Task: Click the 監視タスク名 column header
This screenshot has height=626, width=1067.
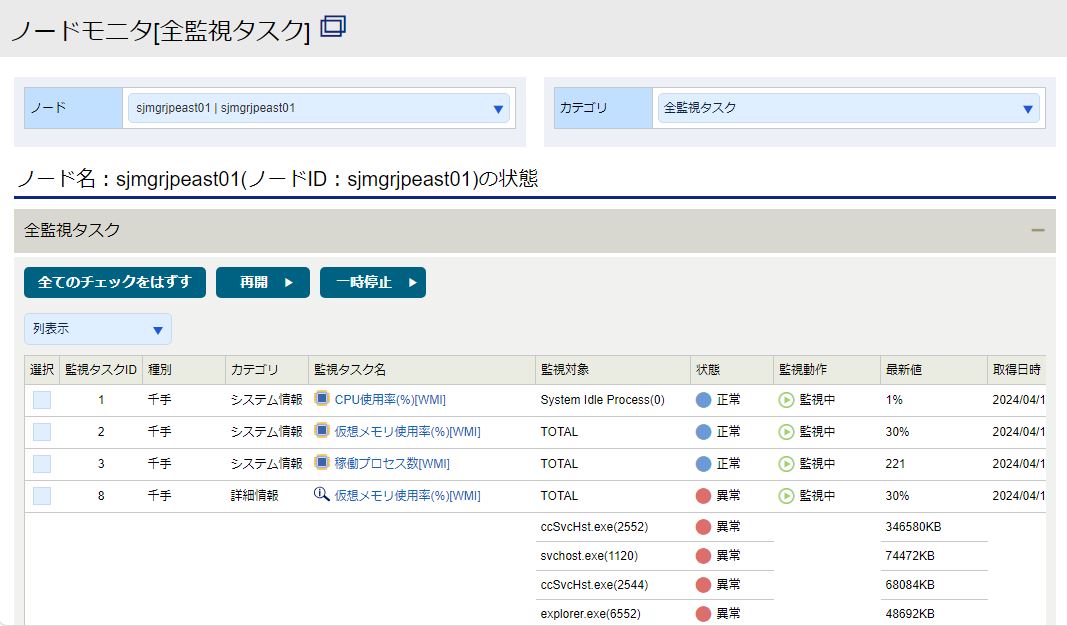Action: pyautogui.click(x=422, y=369)
